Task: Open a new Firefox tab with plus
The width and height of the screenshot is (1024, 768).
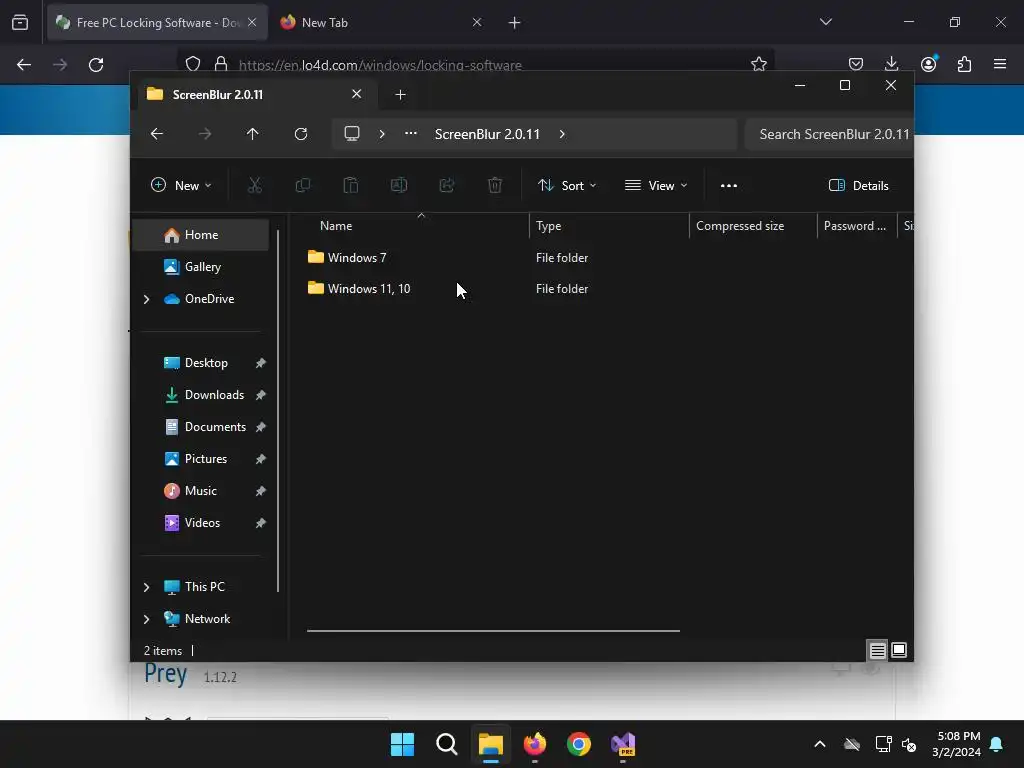Action: click(x=515, y=23)
